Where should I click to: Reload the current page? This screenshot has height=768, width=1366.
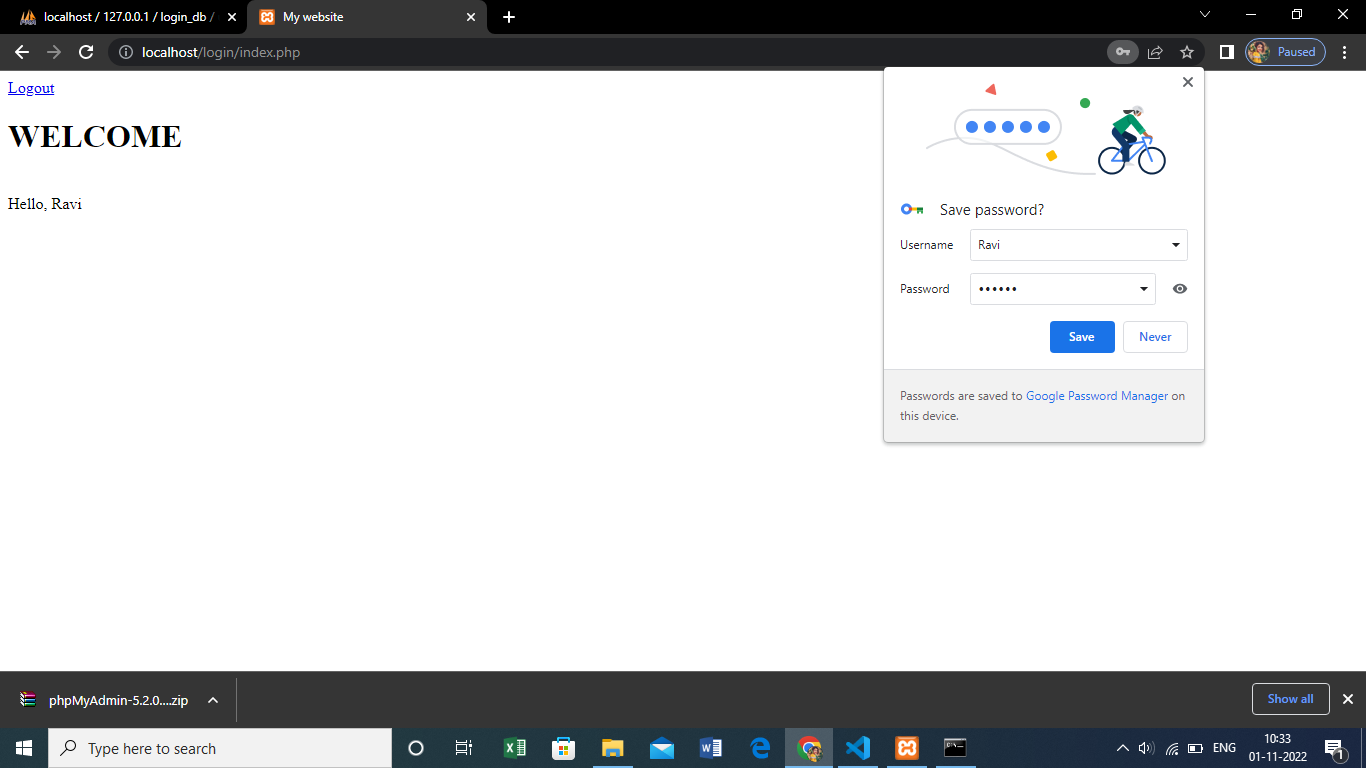point(85,52)
